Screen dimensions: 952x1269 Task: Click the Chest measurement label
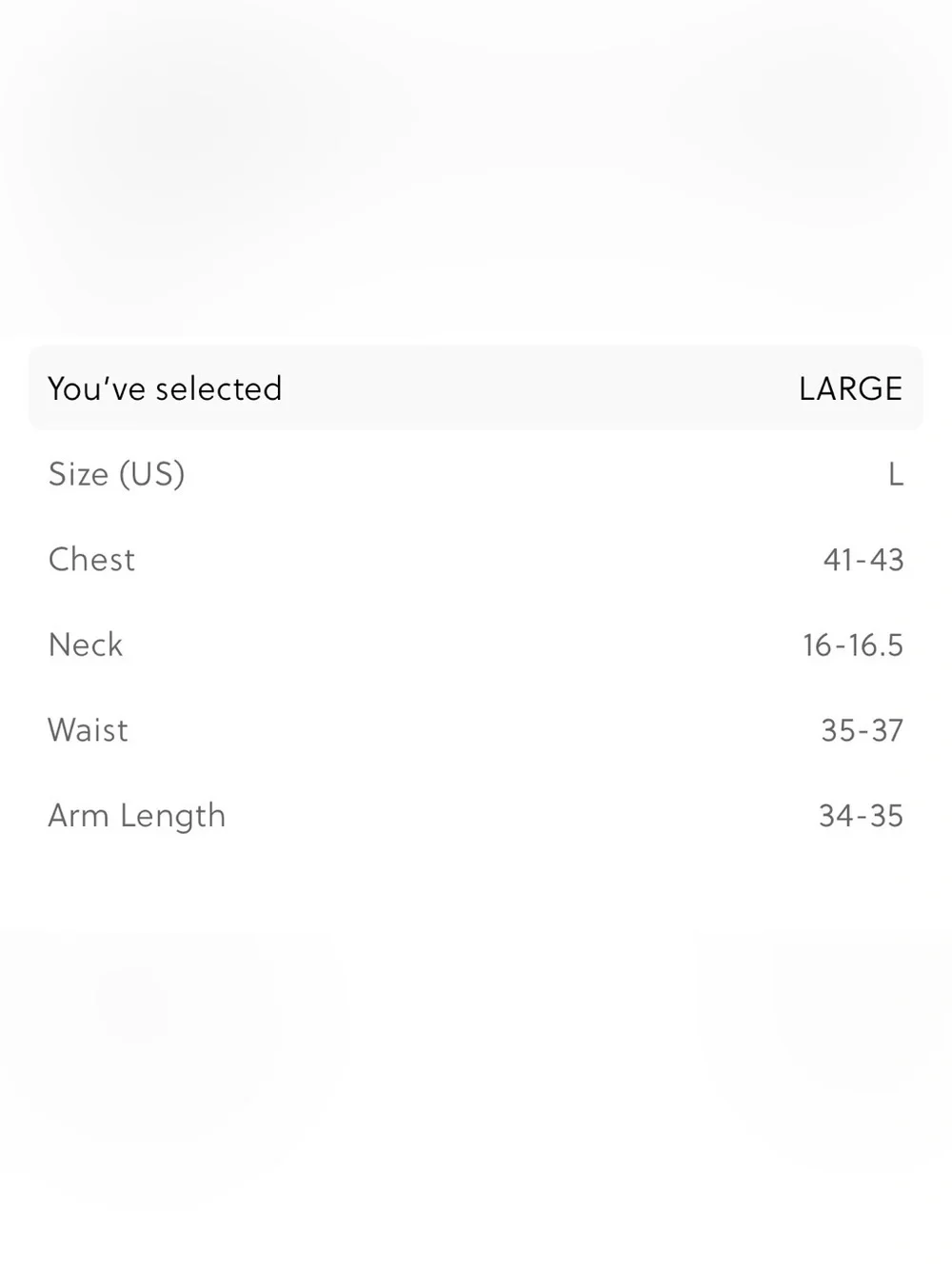coord(91,559)
